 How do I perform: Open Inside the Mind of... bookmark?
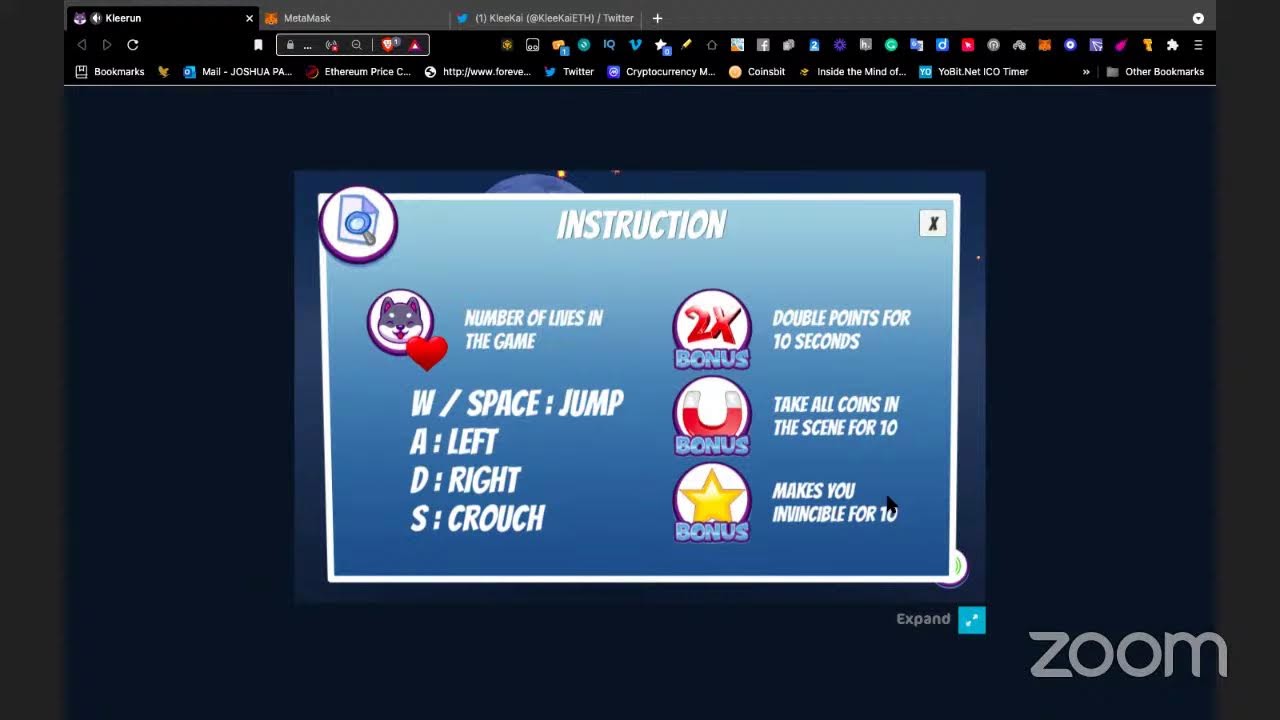click(852, 72)
